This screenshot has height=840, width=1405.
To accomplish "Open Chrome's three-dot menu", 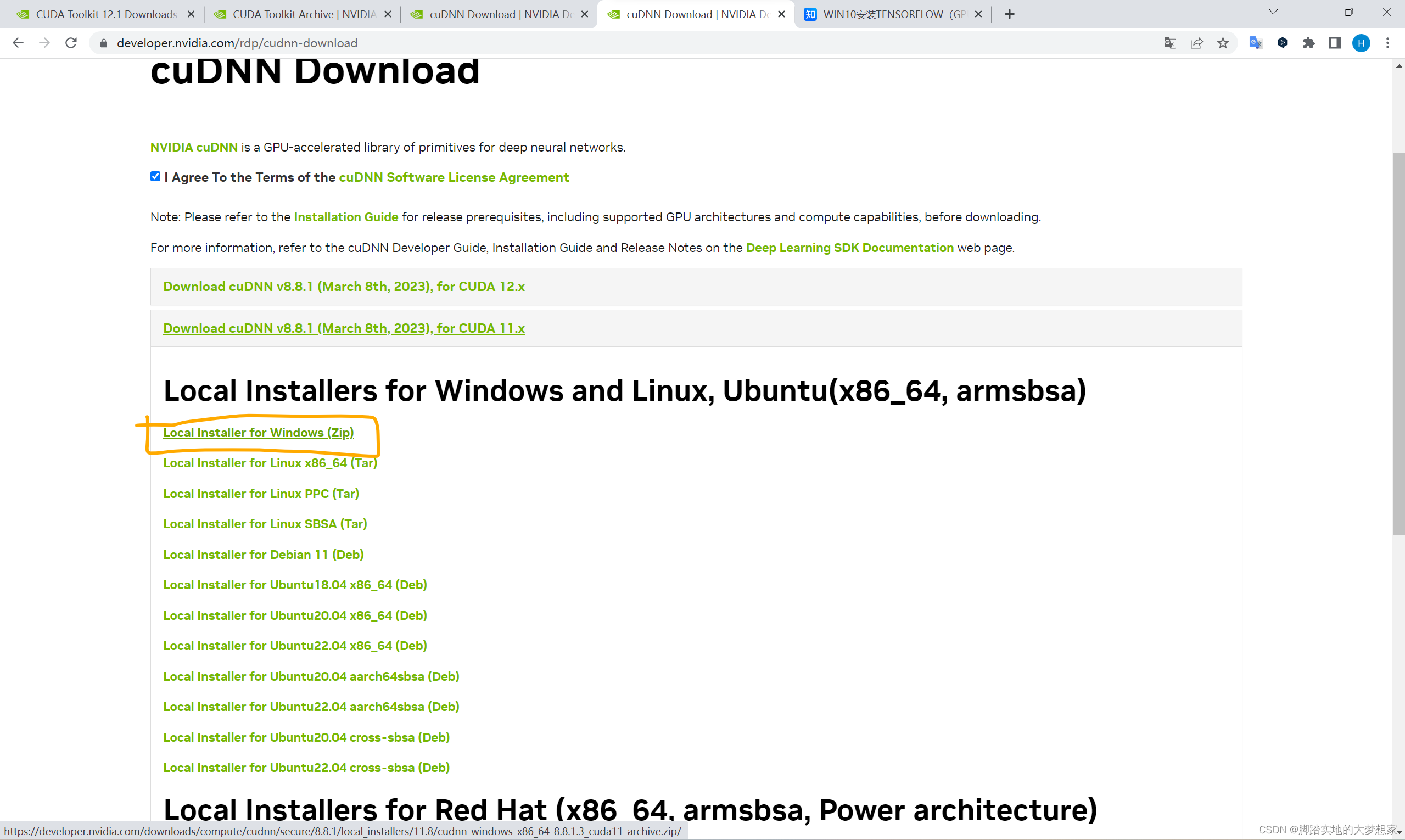I will (x=1387, y=43).
